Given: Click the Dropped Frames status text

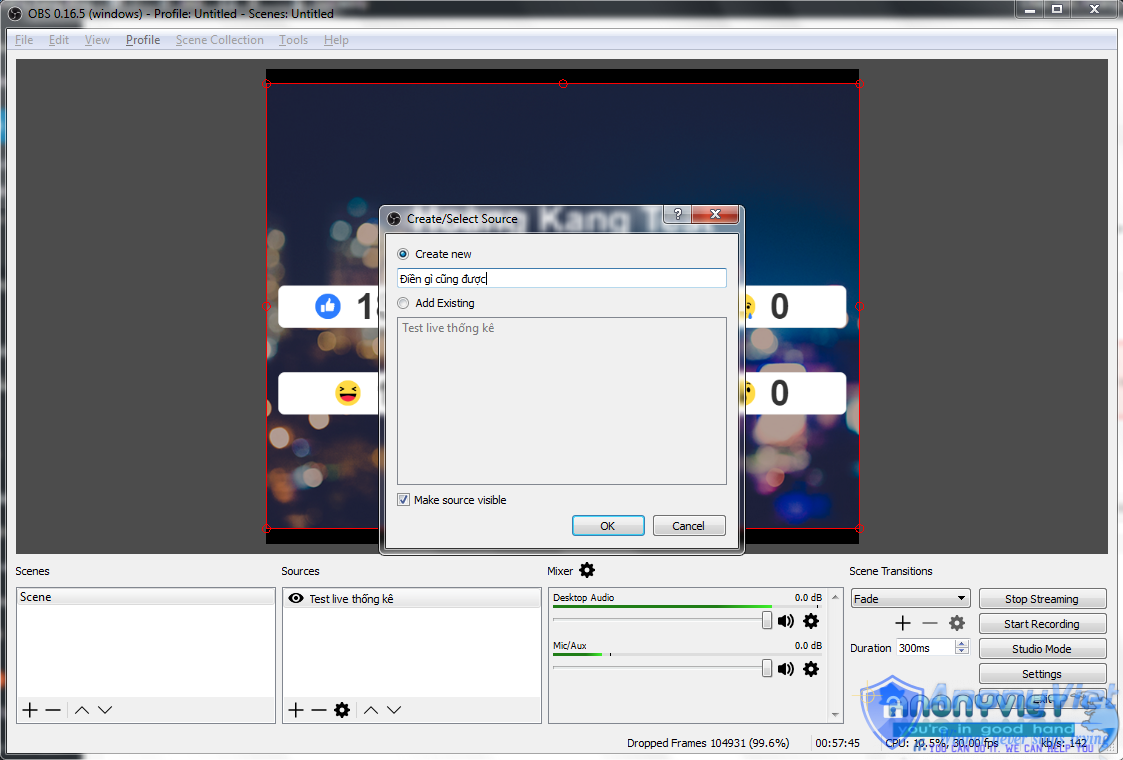Looking at the screenshot, I should pos(708,743).
